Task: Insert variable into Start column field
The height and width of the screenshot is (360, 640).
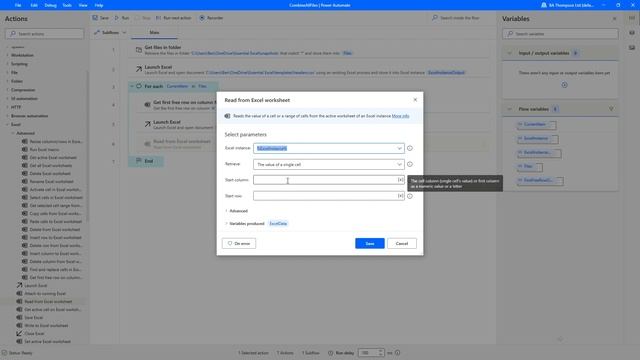Action: [x=400, y=180]
